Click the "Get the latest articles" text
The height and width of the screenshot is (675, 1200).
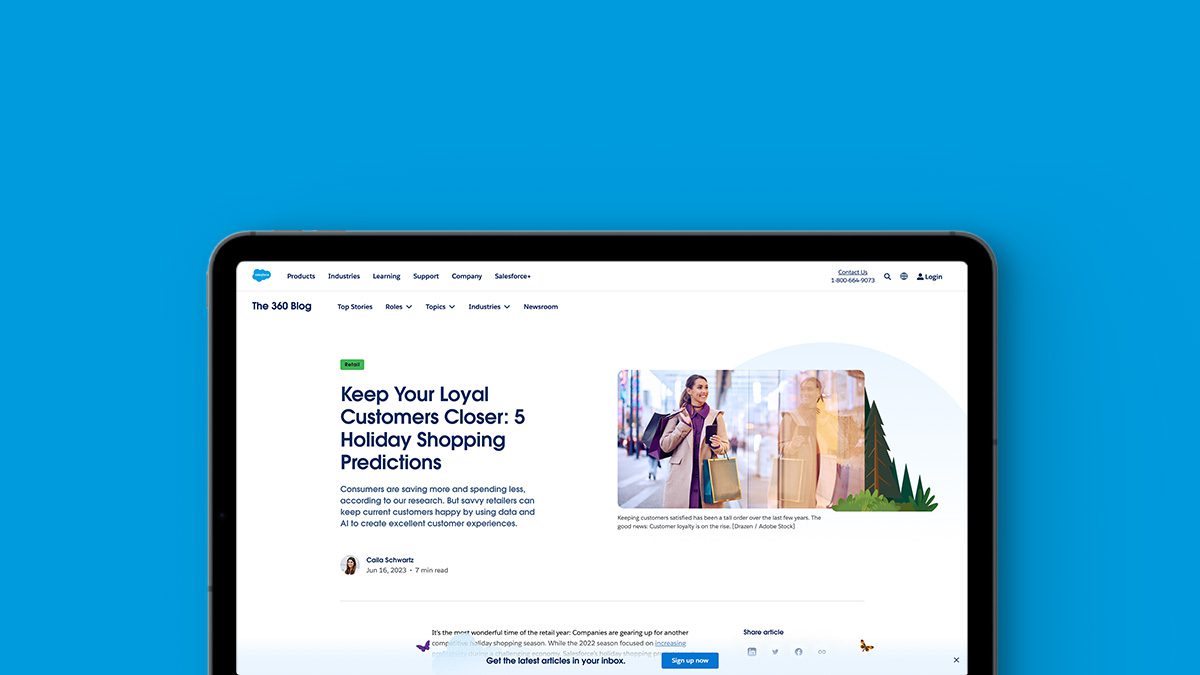[556, 660]
